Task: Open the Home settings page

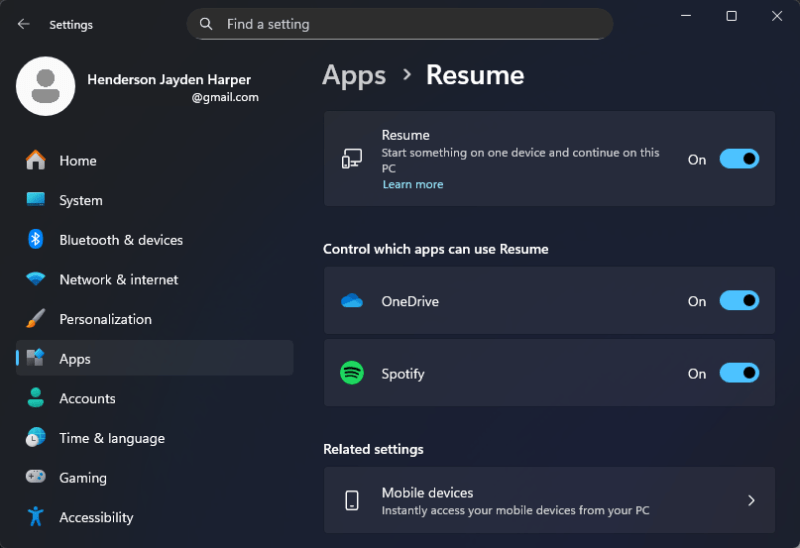Action: point(155,160)
